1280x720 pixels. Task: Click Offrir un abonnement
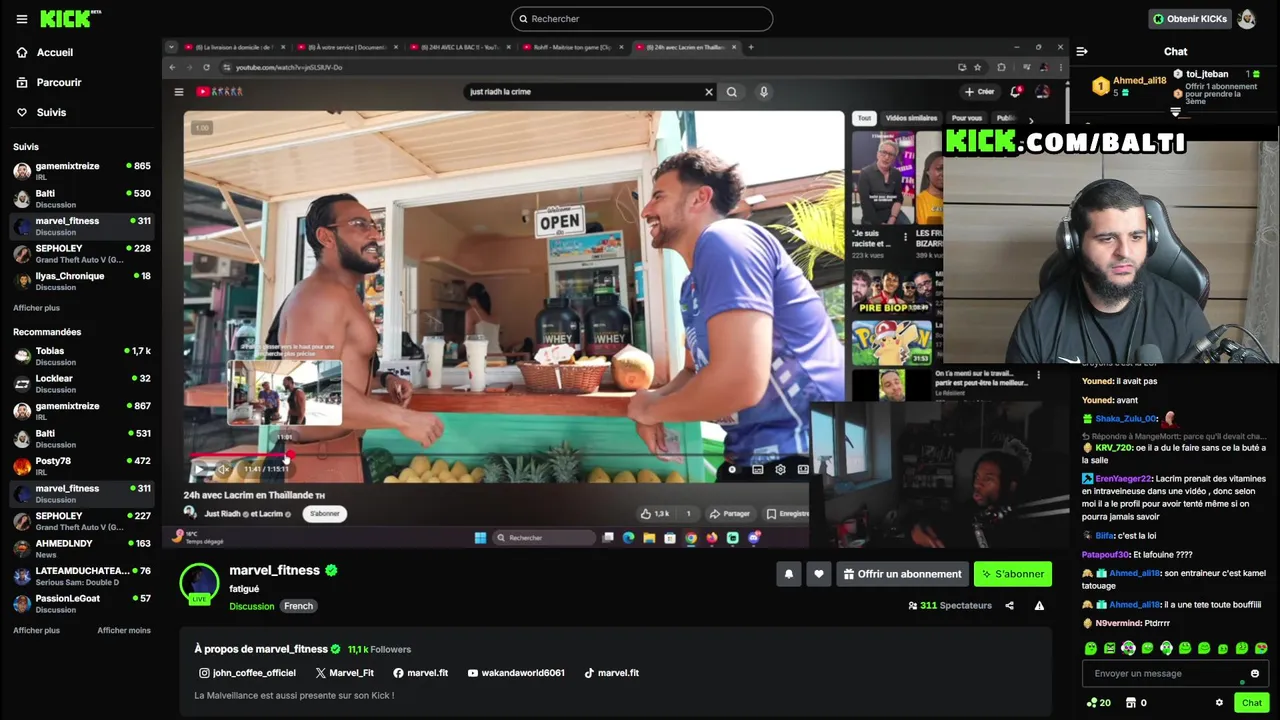[x=903, y=574]
